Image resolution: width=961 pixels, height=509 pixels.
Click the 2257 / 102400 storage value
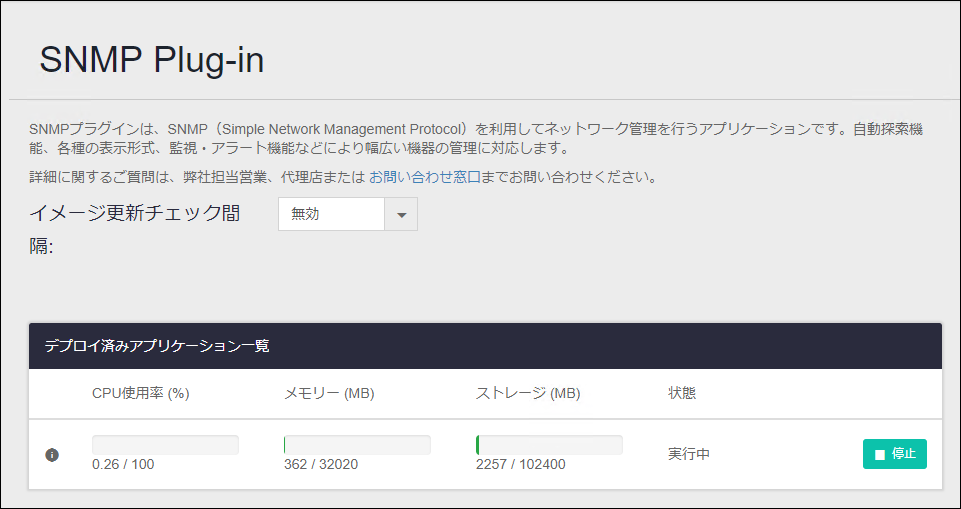(520, 464)
